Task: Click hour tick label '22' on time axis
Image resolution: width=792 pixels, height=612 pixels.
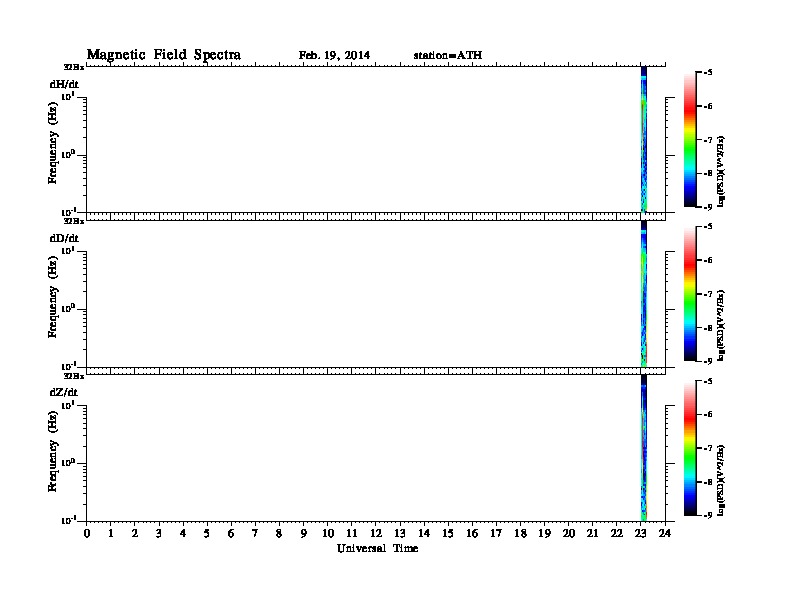Action: coord(617,533)
